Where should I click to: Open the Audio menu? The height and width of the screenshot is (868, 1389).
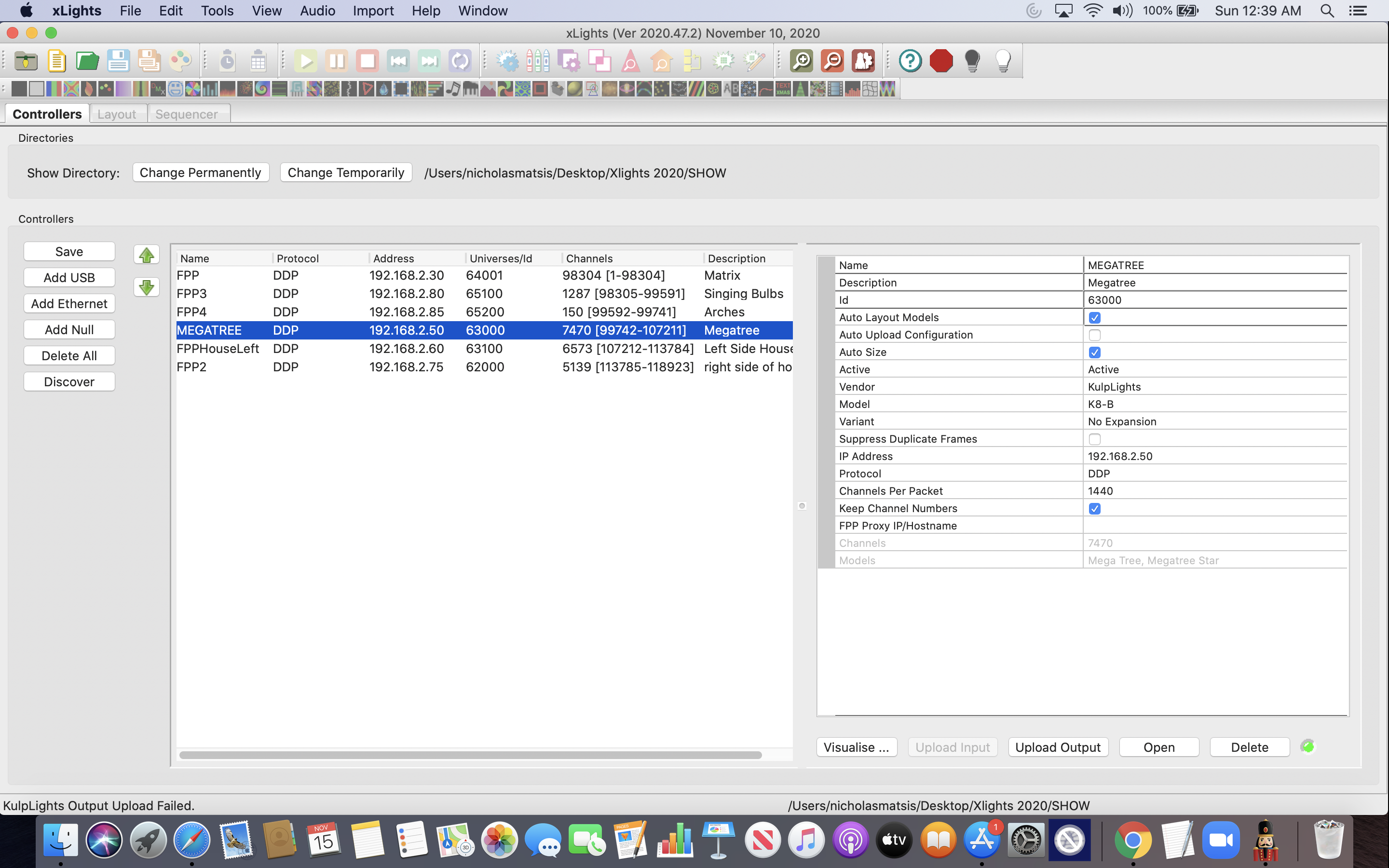[317, 10]
